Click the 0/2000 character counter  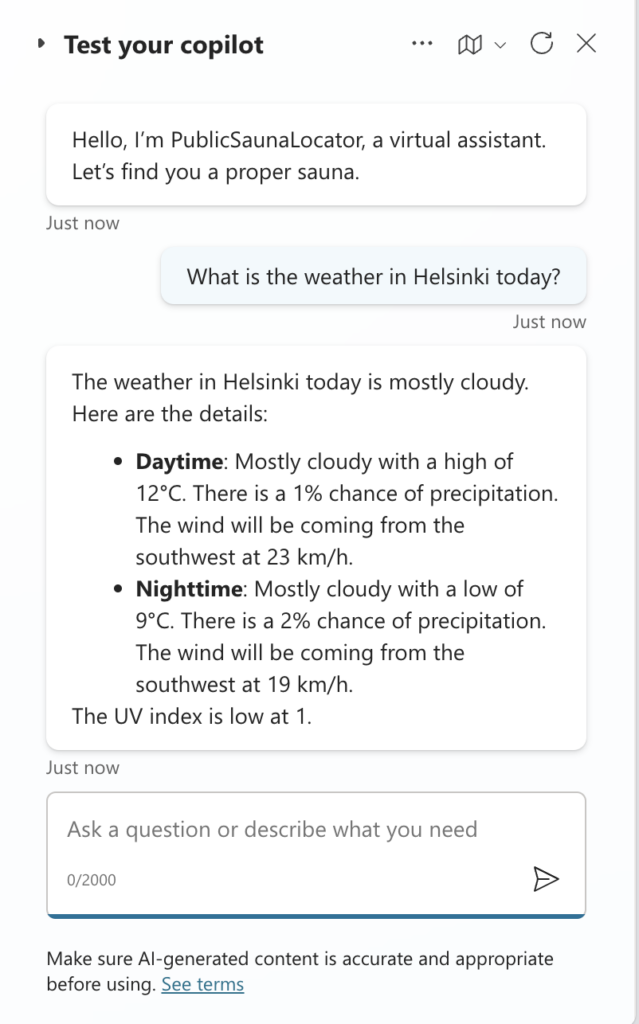coord(91,880)
